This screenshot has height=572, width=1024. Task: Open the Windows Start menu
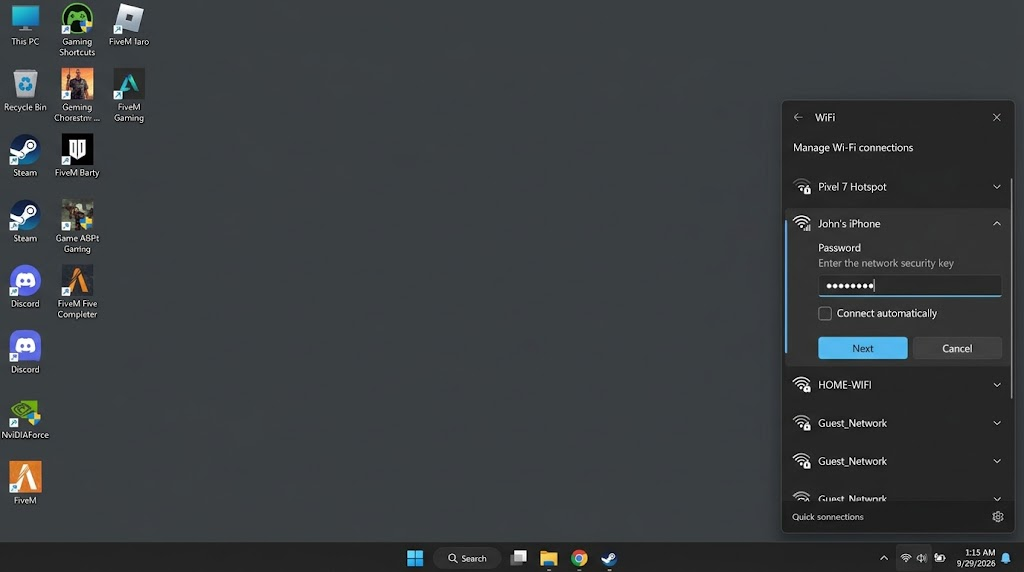pos(415,558)
